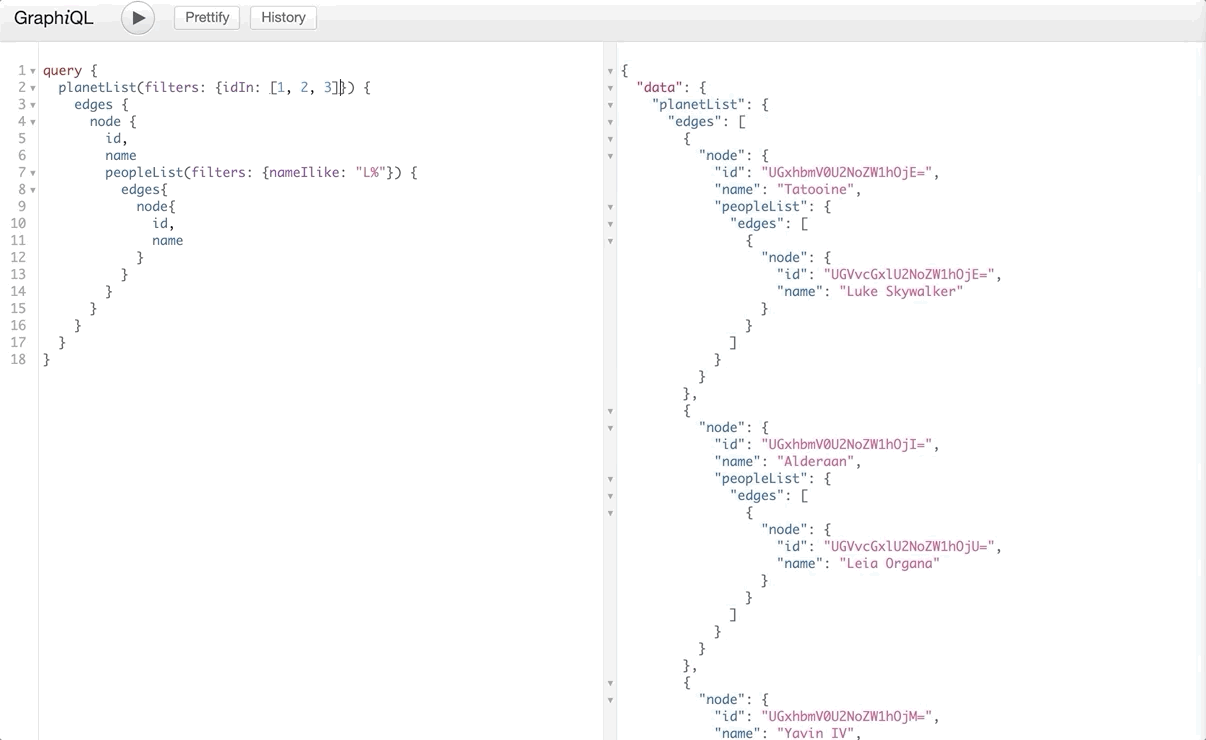Click the idIn filter argument in the query
1206x740 pixels.
(x=238, y=88)
